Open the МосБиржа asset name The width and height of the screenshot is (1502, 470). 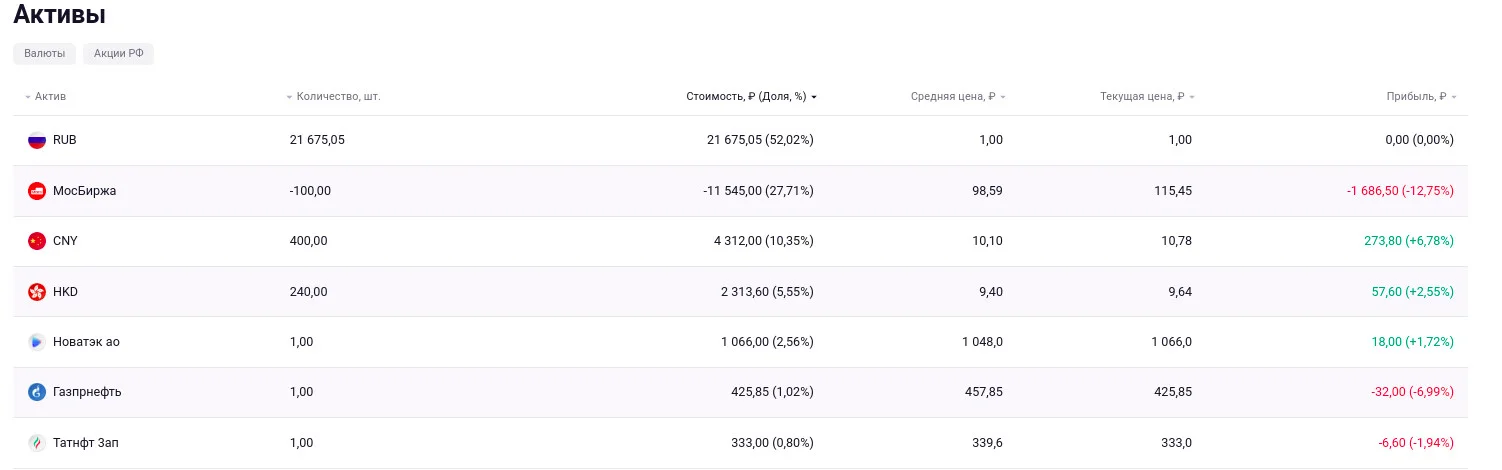[x=84, y=191]
